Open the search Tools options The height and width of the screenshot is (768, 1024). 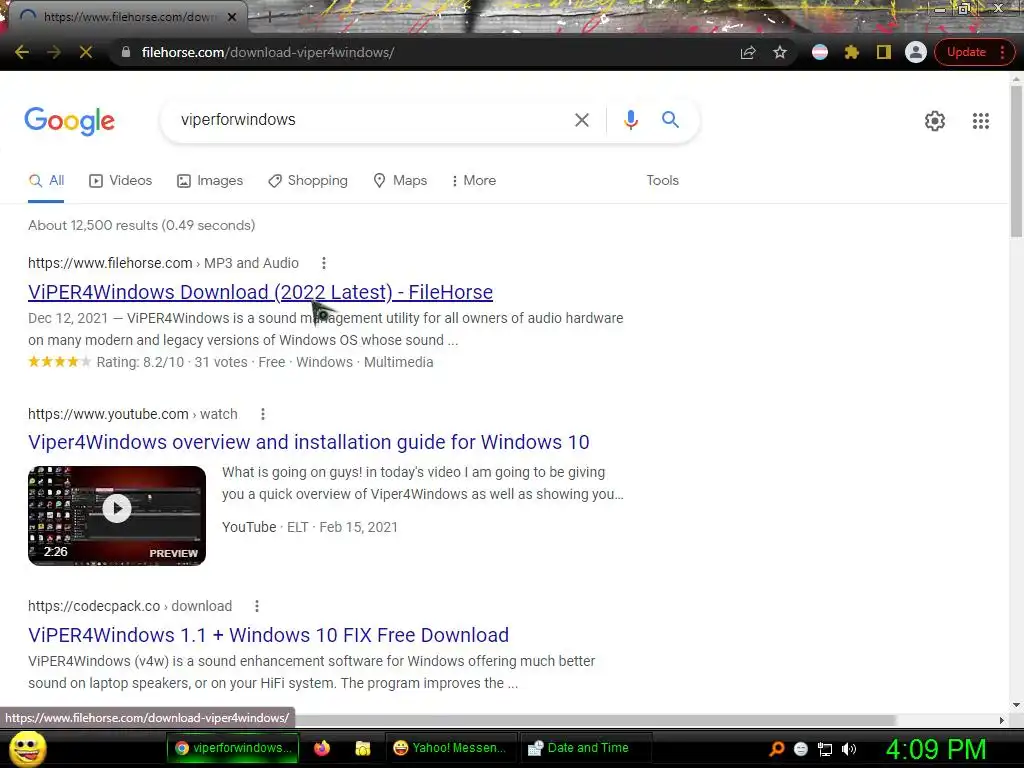[x=662, y=181]
